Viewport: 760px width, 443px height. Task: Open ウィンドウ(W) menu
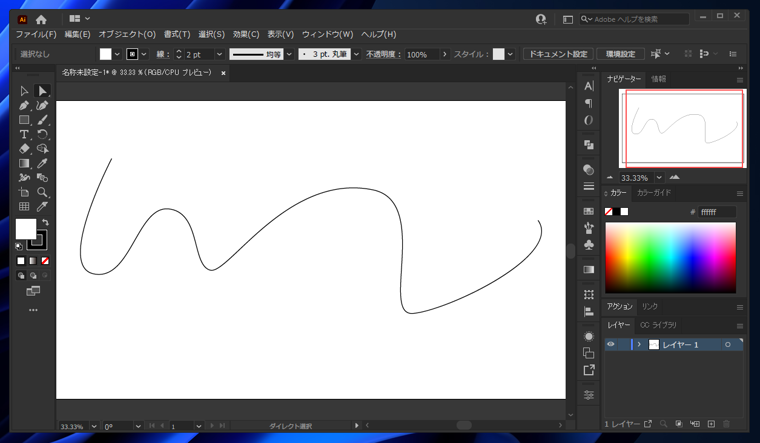point(327,34)
